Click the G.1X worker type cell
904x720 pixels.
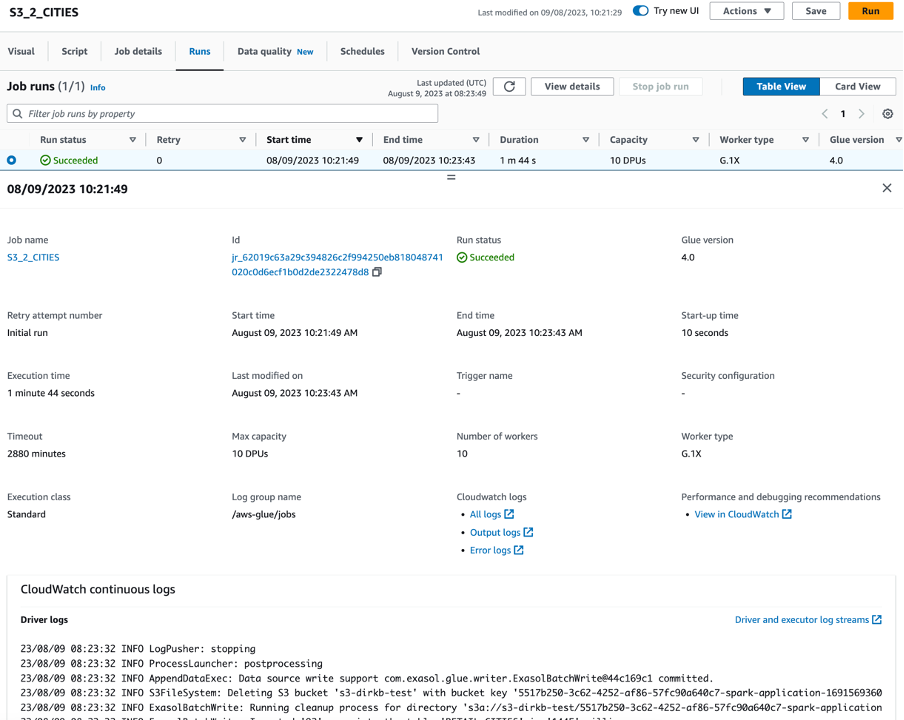point(730,160)
